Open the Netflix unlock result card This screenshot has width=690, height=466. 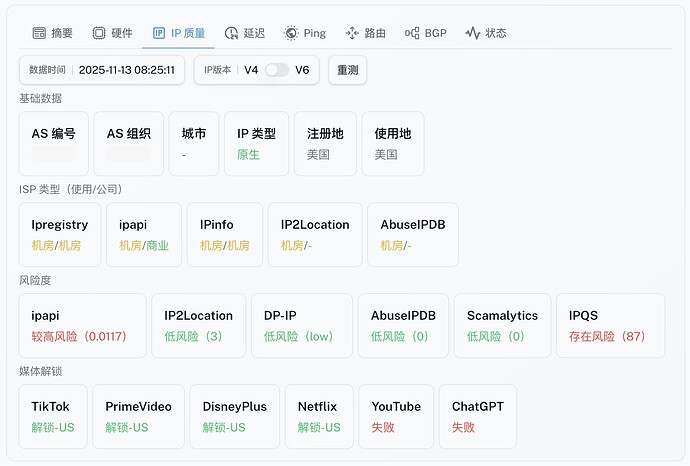(x=318, y=416)
